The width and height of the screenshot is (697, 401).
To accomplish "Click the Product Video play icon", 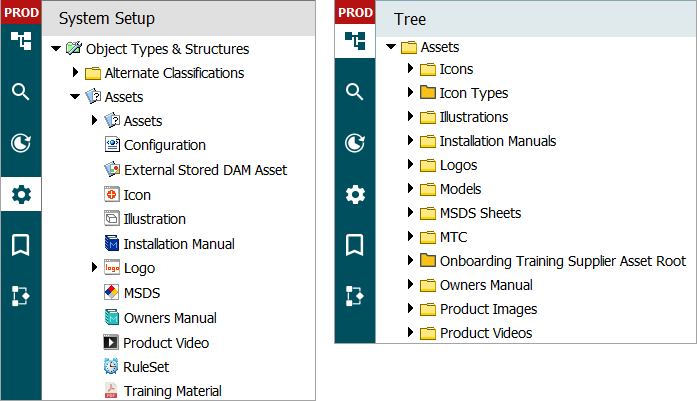I will tap(112, 342).
